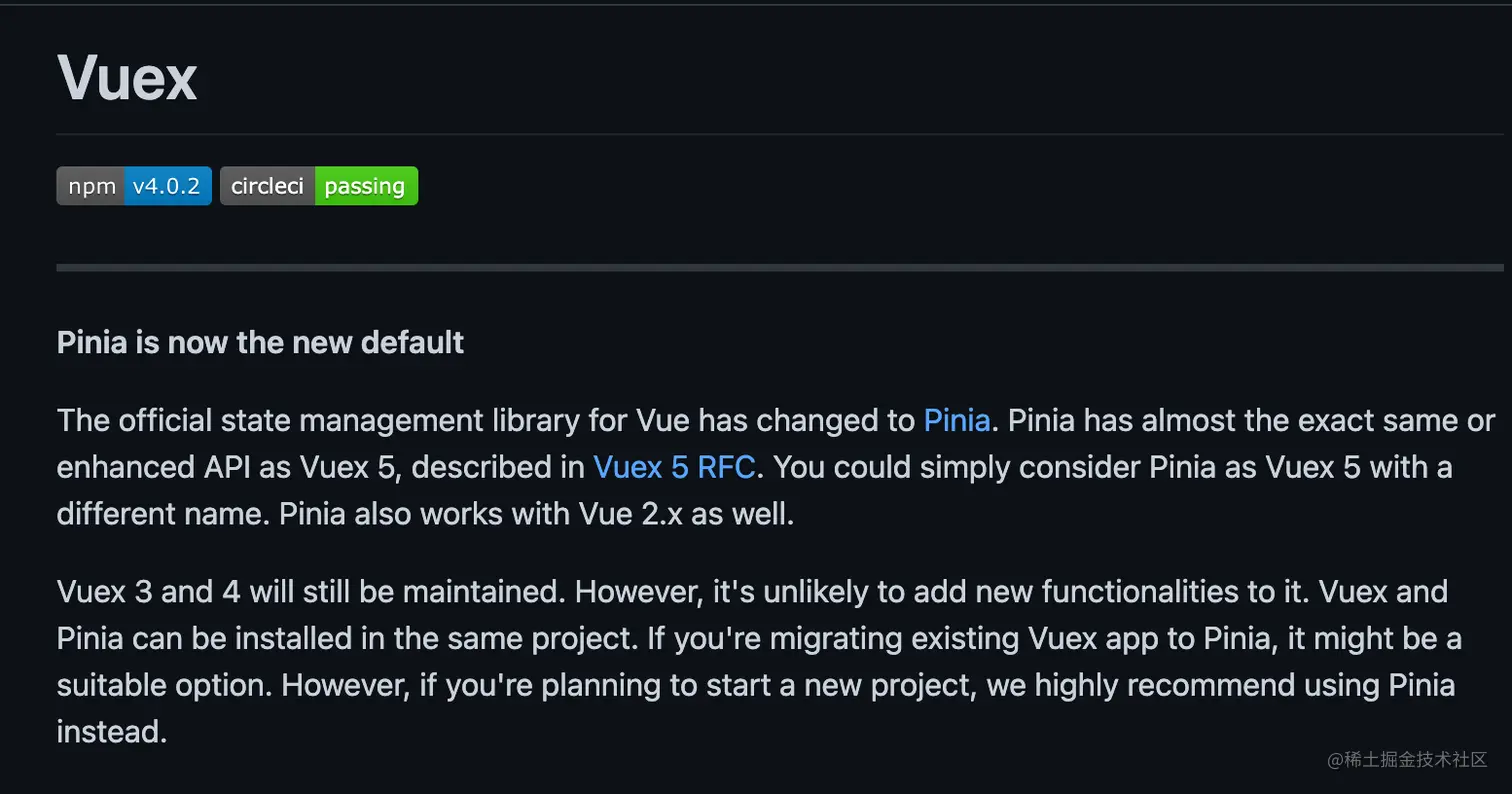Click the npm label on version badge
This screenshot has width=1512, height=794.
click(x=91, y=186)
